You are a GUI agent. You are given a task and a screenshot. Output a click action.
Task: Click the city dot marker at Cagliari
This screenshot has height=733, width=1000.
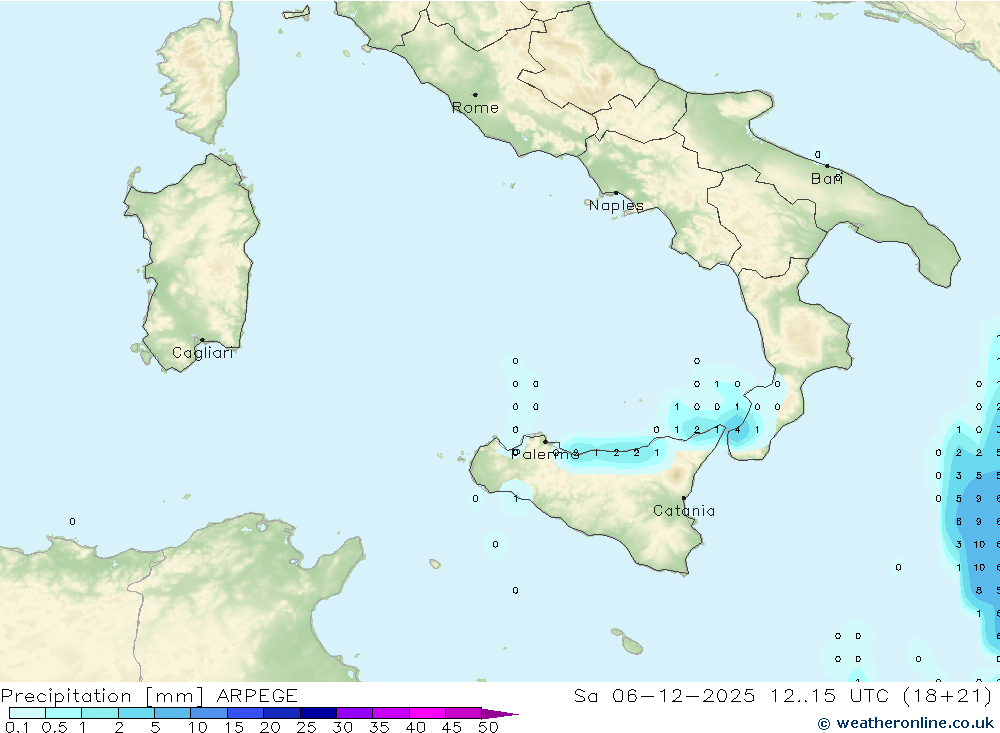[x=202, y=340]
